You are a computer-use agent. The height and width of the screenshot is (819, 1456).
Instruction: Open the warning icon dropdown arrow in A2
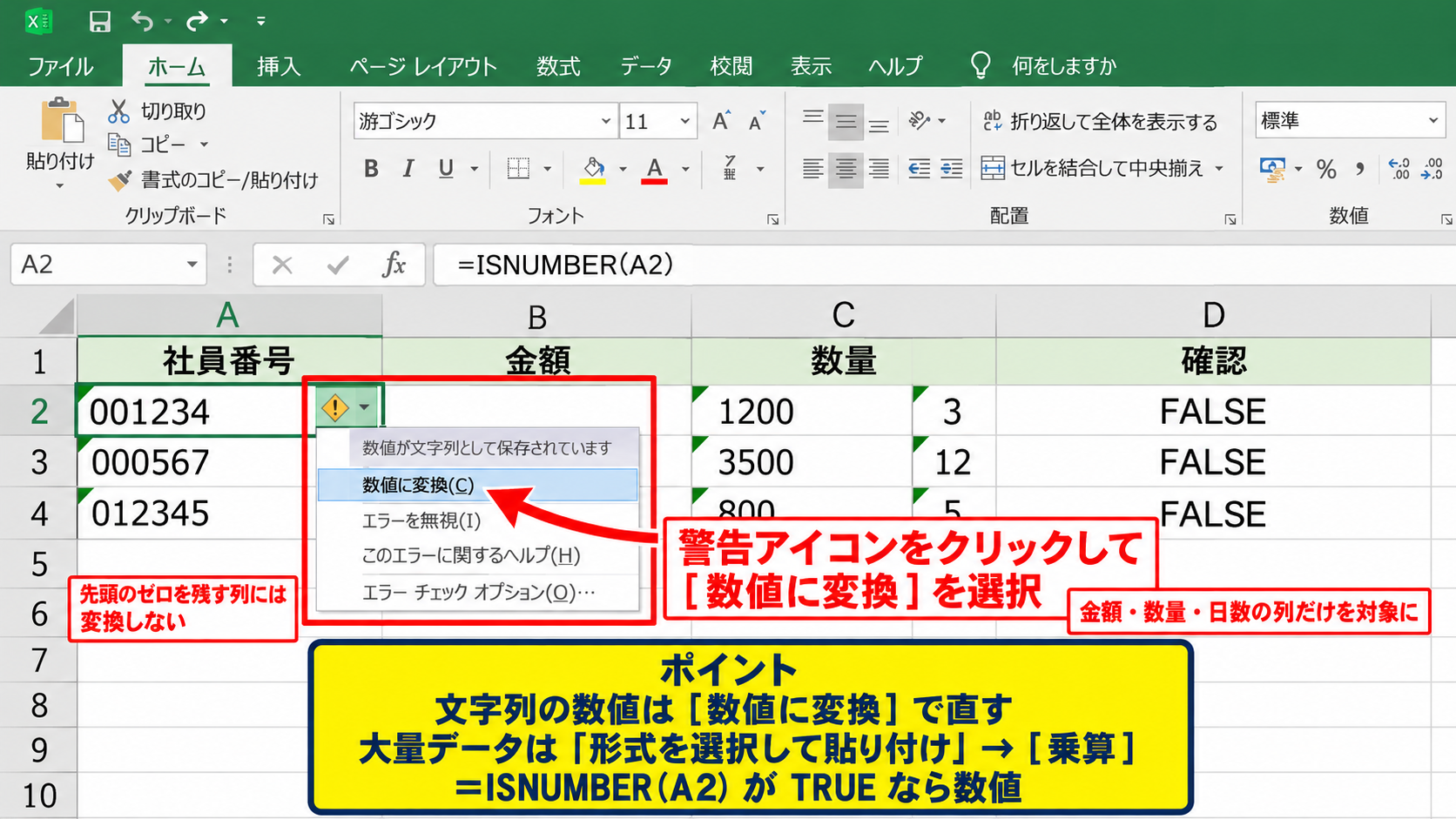(365, 407)
